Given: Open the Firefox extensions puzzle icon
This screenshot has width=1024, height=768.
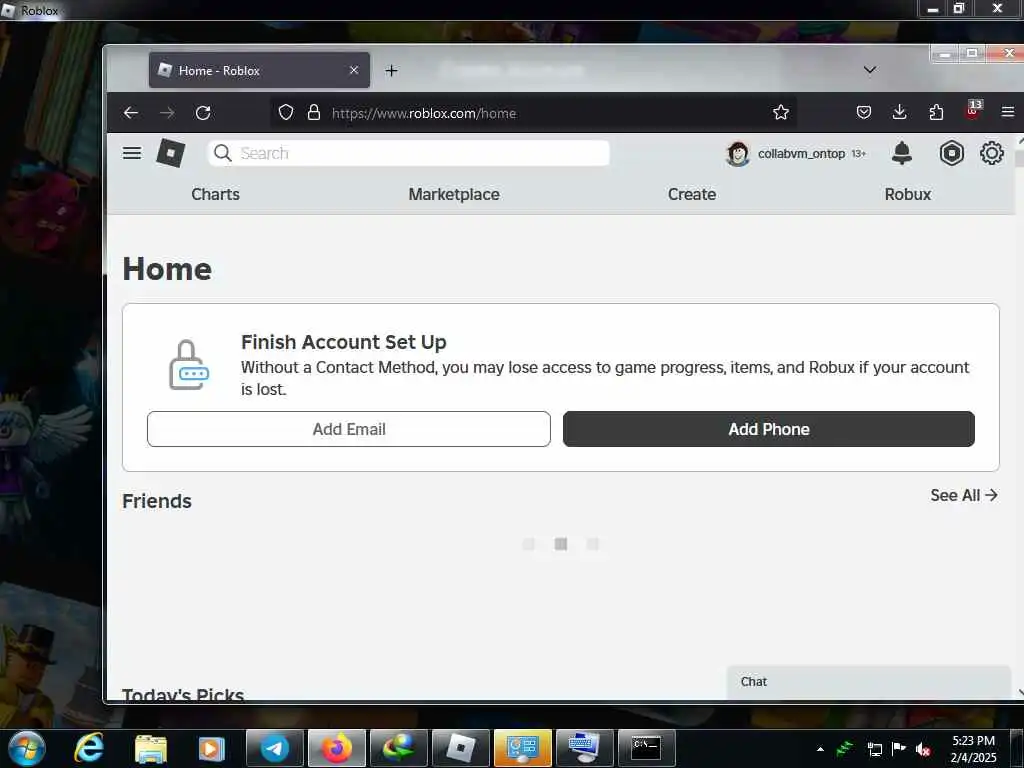Looking at the screenshot, I should (x=936, y=112).
